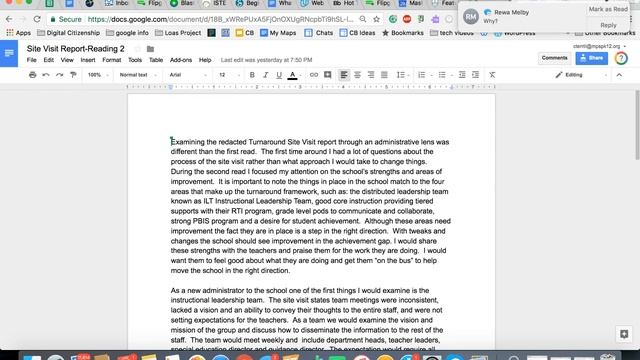The height and width of the screenshot is (360, 640).
Task: Open the ISTE browser tab
Action: [x=215, y=3]
